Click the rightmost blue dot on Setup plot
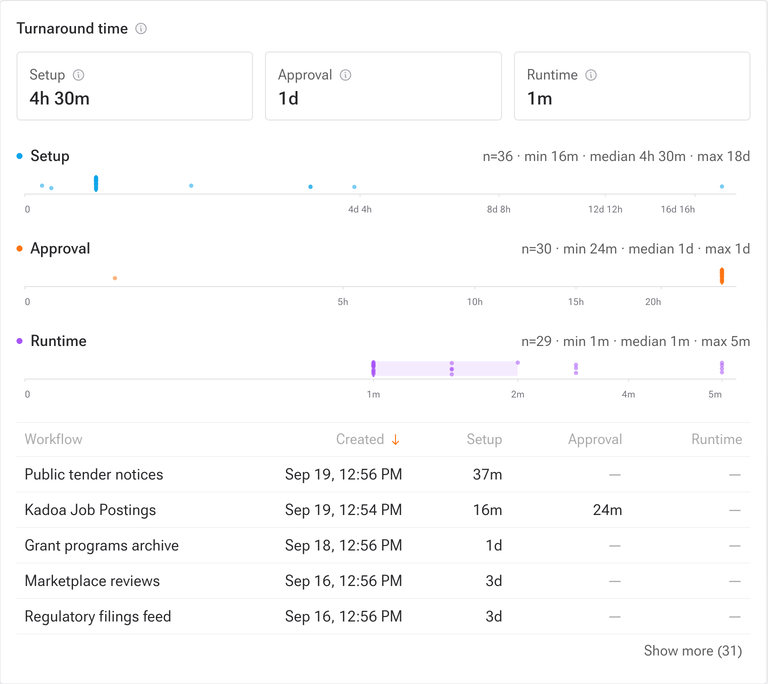Viewport: 768px width, 684px height. pos(722,186)
